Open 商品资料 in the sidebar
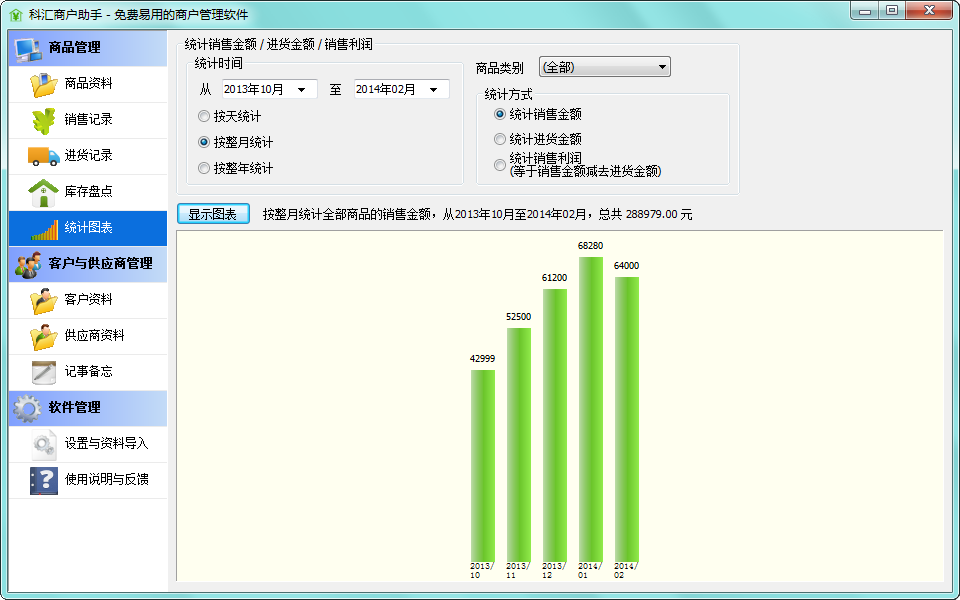 pos(88,84)
